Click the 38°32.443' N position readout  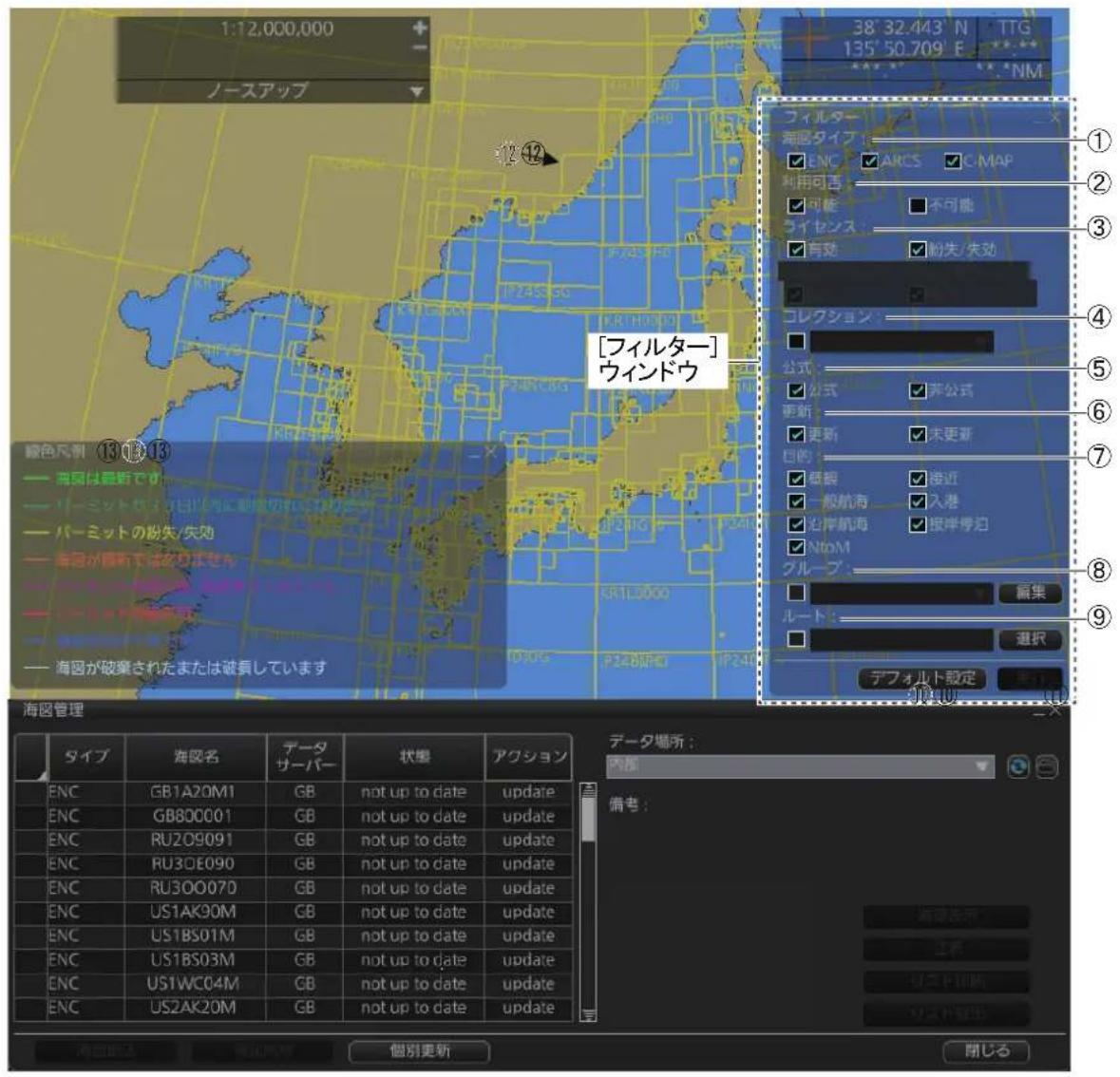point(911,28)
